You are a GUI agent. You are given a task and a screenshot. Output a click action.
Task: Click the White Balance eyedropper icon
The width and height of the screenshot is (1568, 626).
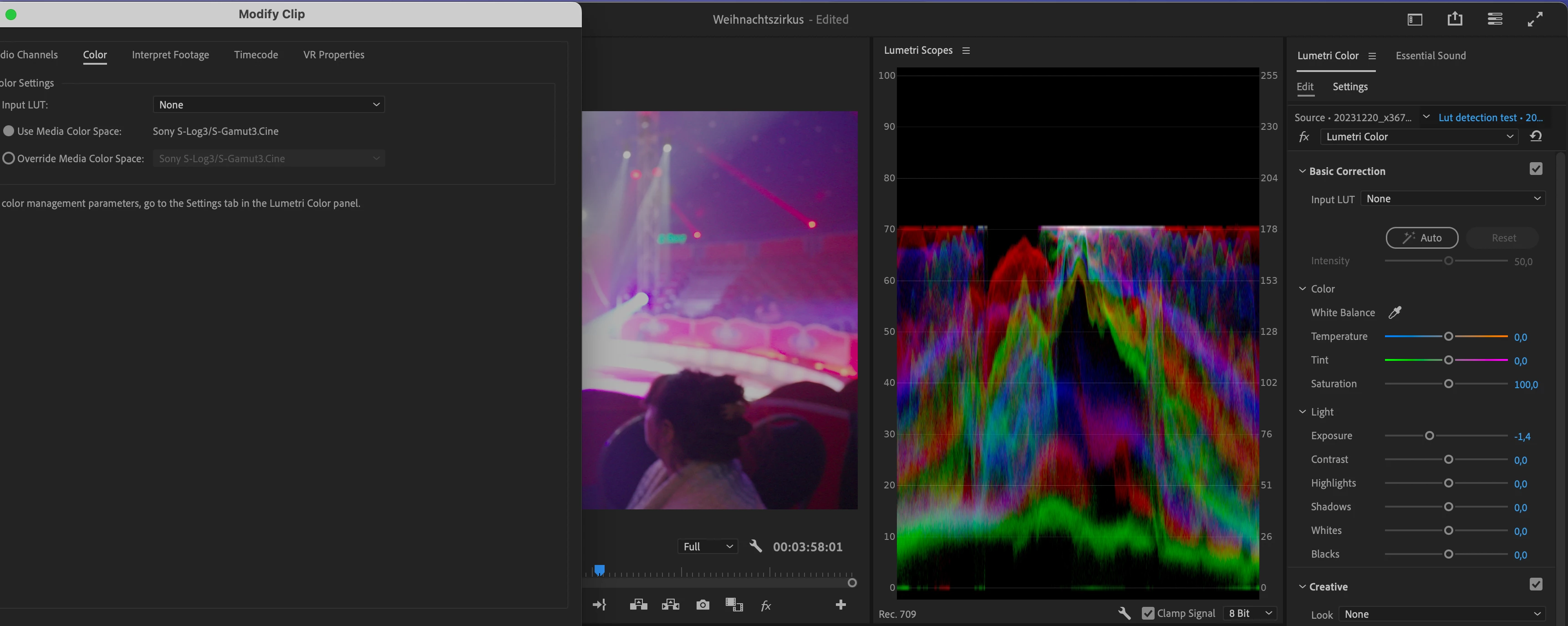coord(1395,313)
